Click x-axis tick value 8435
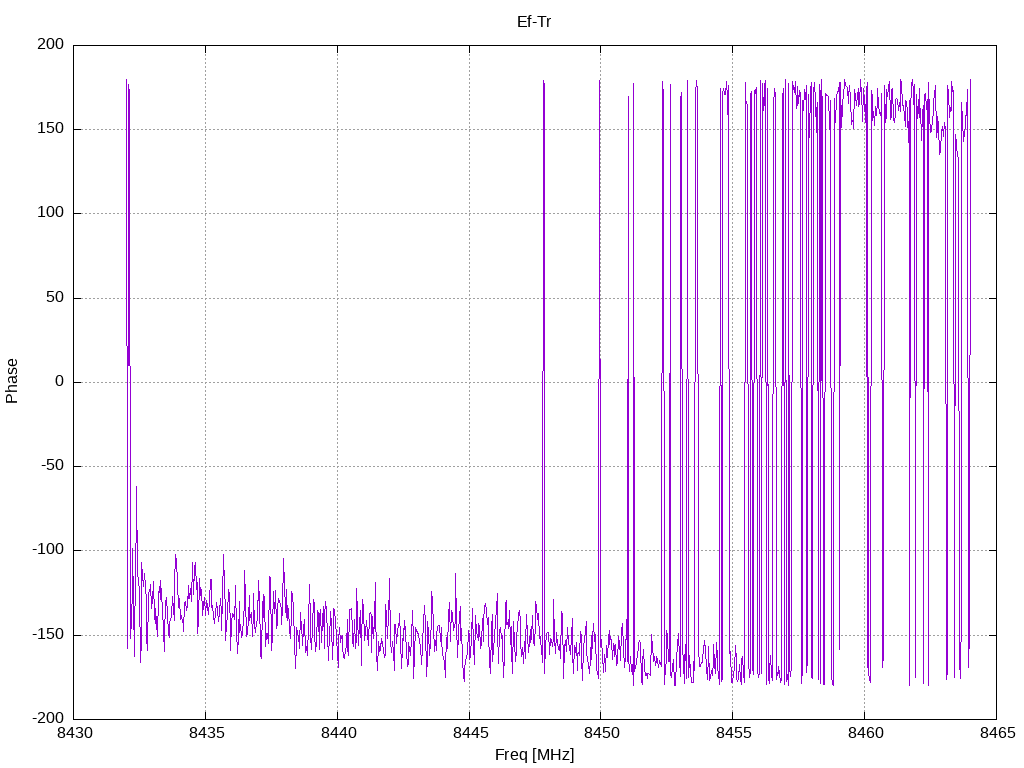 pos(206,733)
